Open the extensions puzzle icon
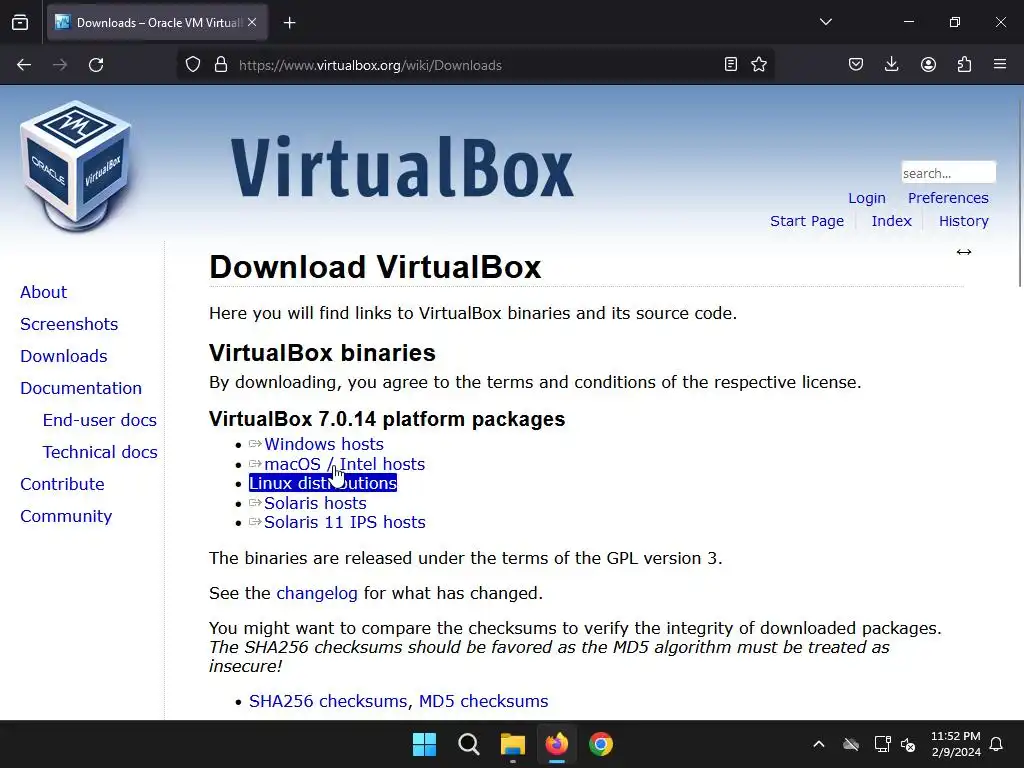The width and height of the screenshot is (1024, 768). [964, 64]
